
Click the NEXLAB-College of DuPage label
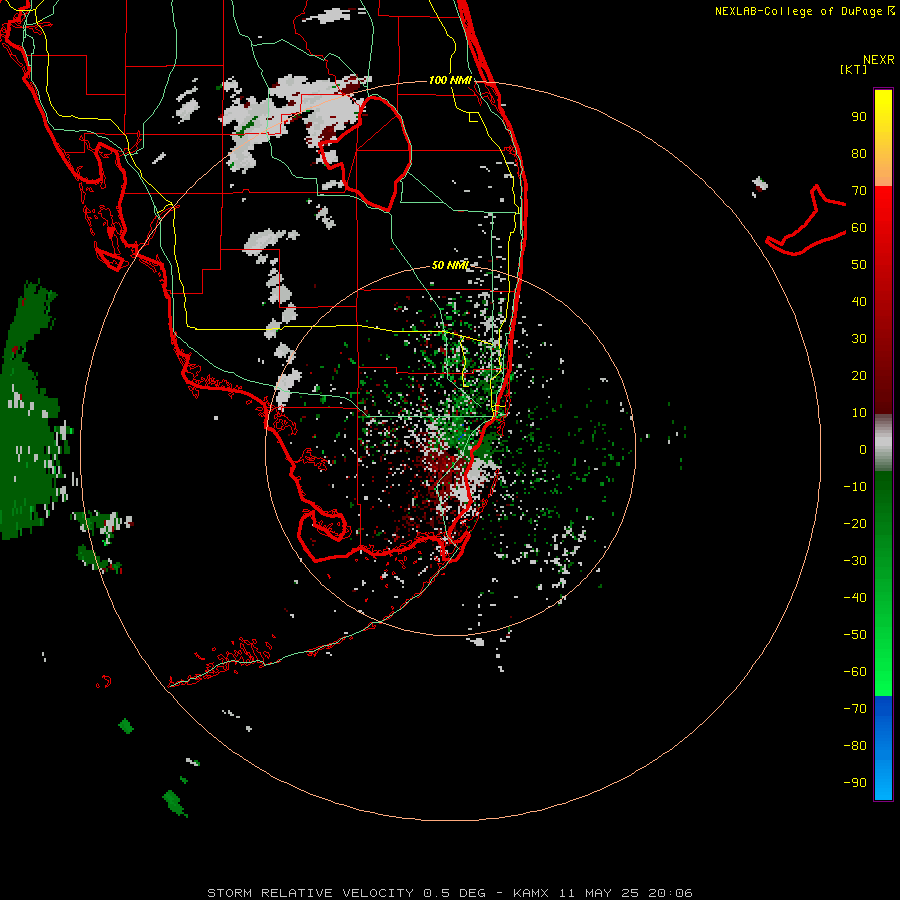pyautogui.click(x=804, y=11)
